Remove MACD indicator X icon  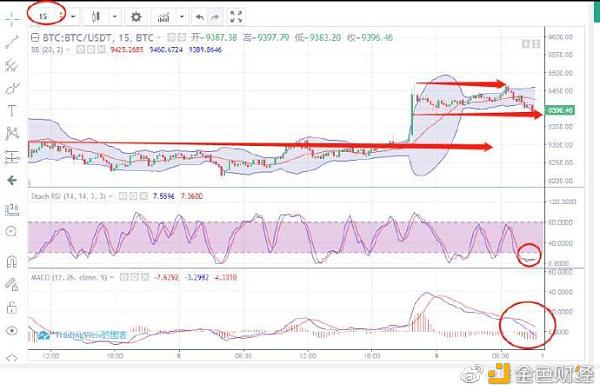pos(145,277)
